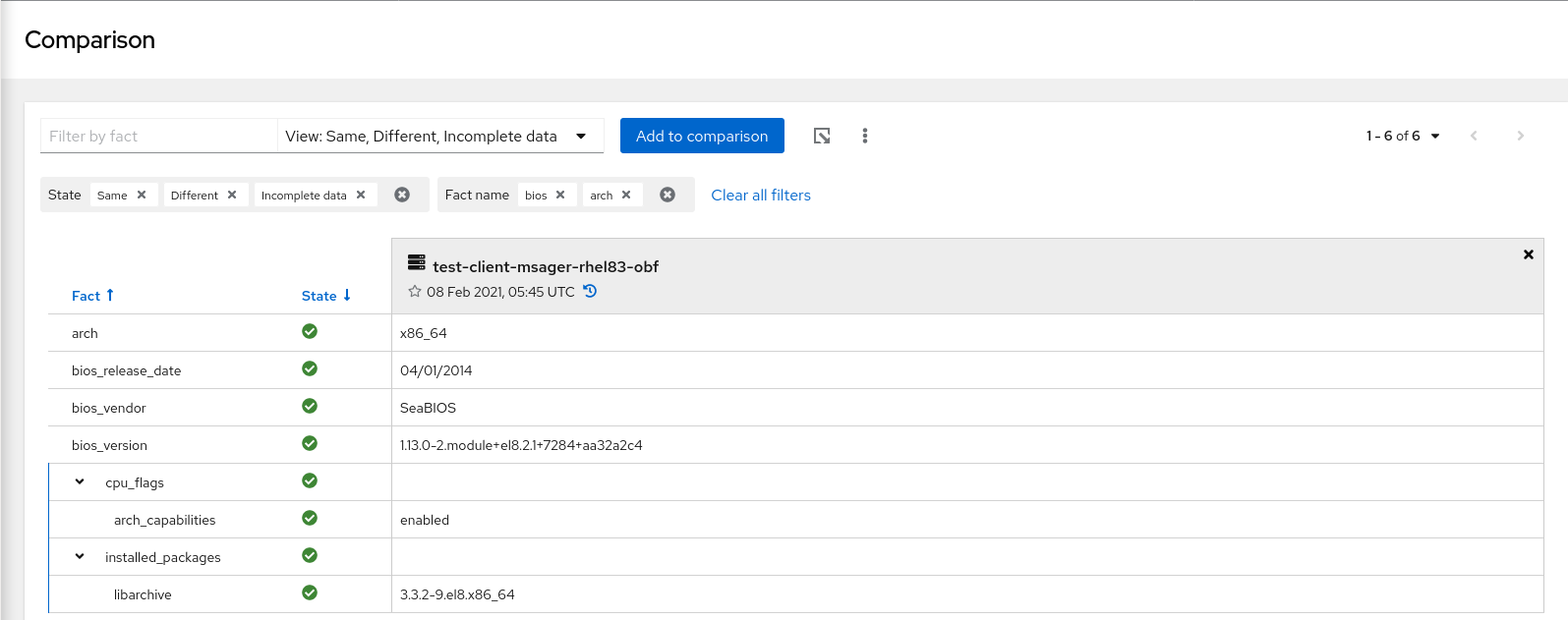Remove the 'Incomplete data' filter chip
The image size is (1568, 620).
click(x=361, y=195)
